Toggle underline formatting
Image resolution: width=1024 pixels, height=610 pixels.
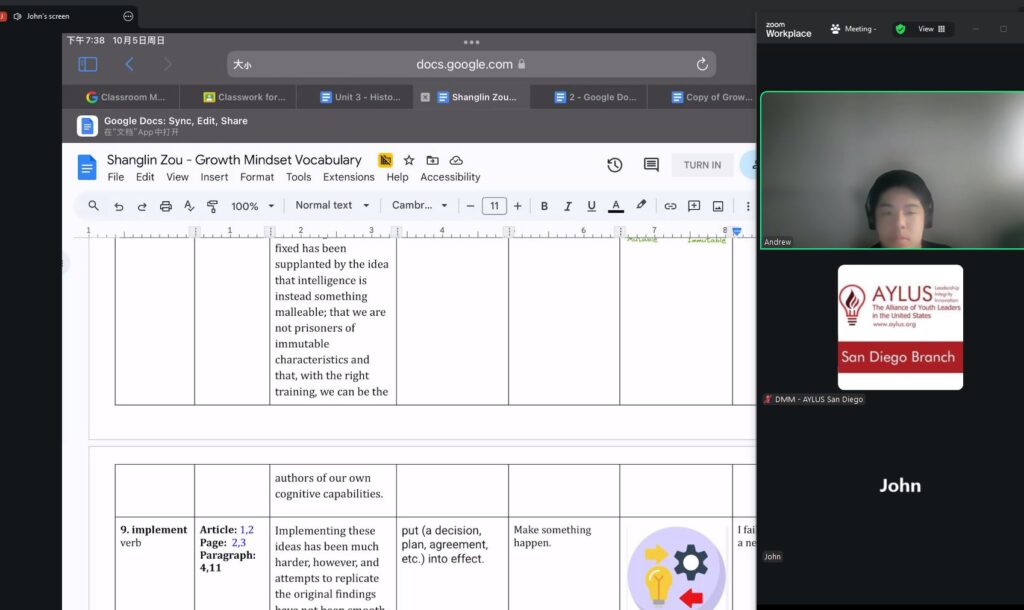coord(591,206)
